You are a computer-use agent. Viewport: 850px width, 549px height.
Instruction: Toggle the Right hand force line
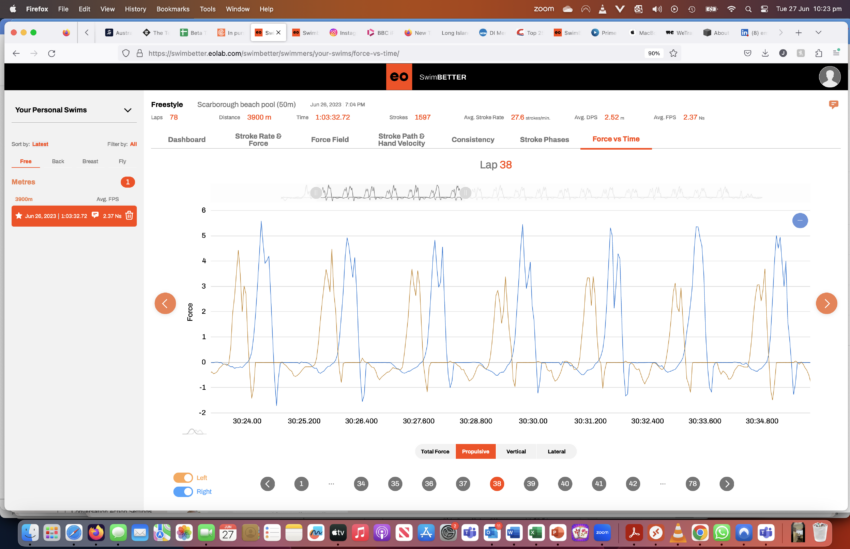click(183, 491)
